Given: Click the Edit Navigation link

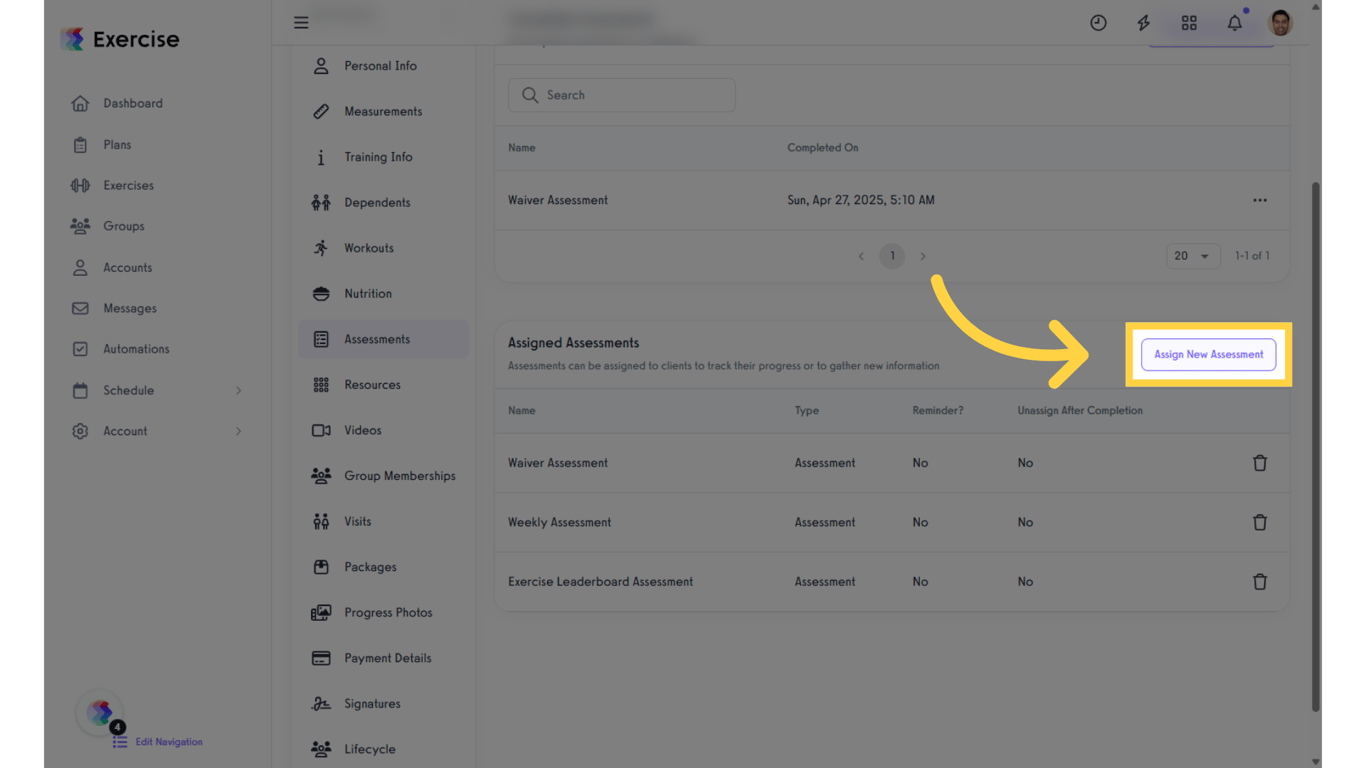Looking at the screenshot, I should (168, 741).
